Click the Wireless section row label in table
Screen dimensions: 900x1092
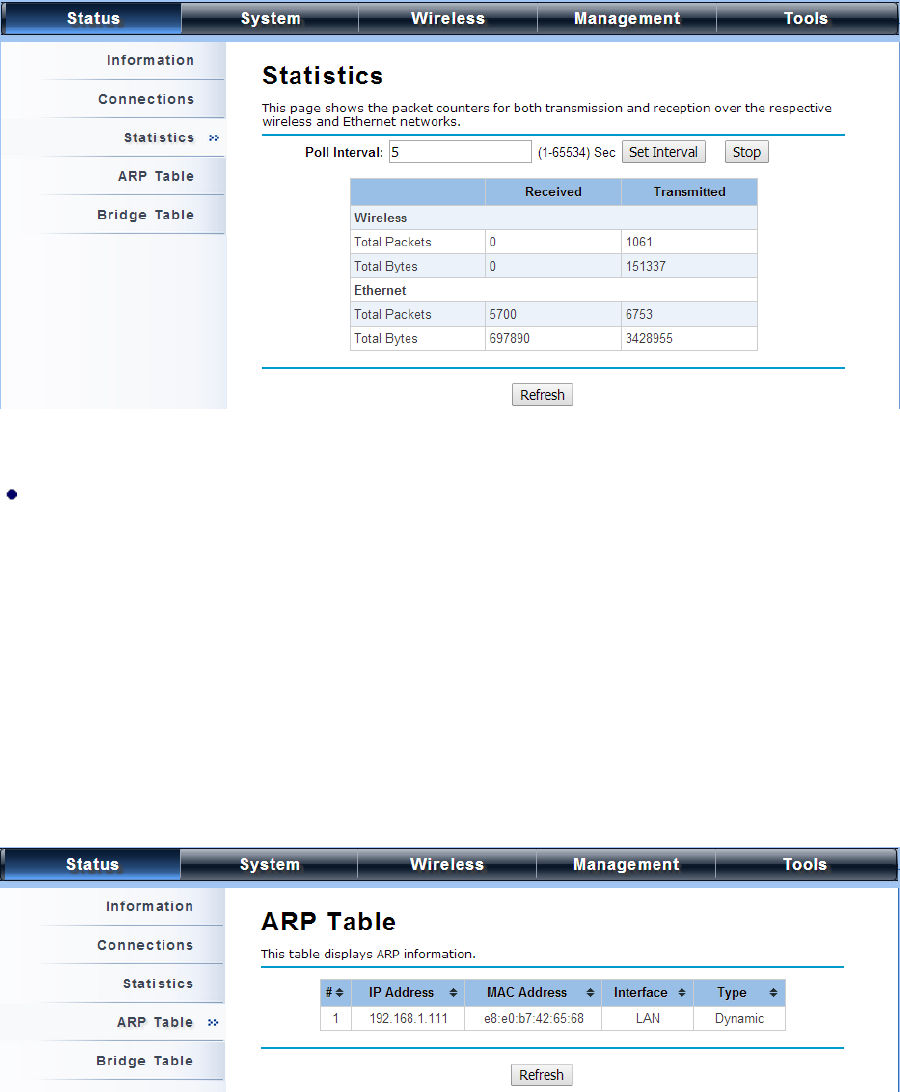(380, 218)
